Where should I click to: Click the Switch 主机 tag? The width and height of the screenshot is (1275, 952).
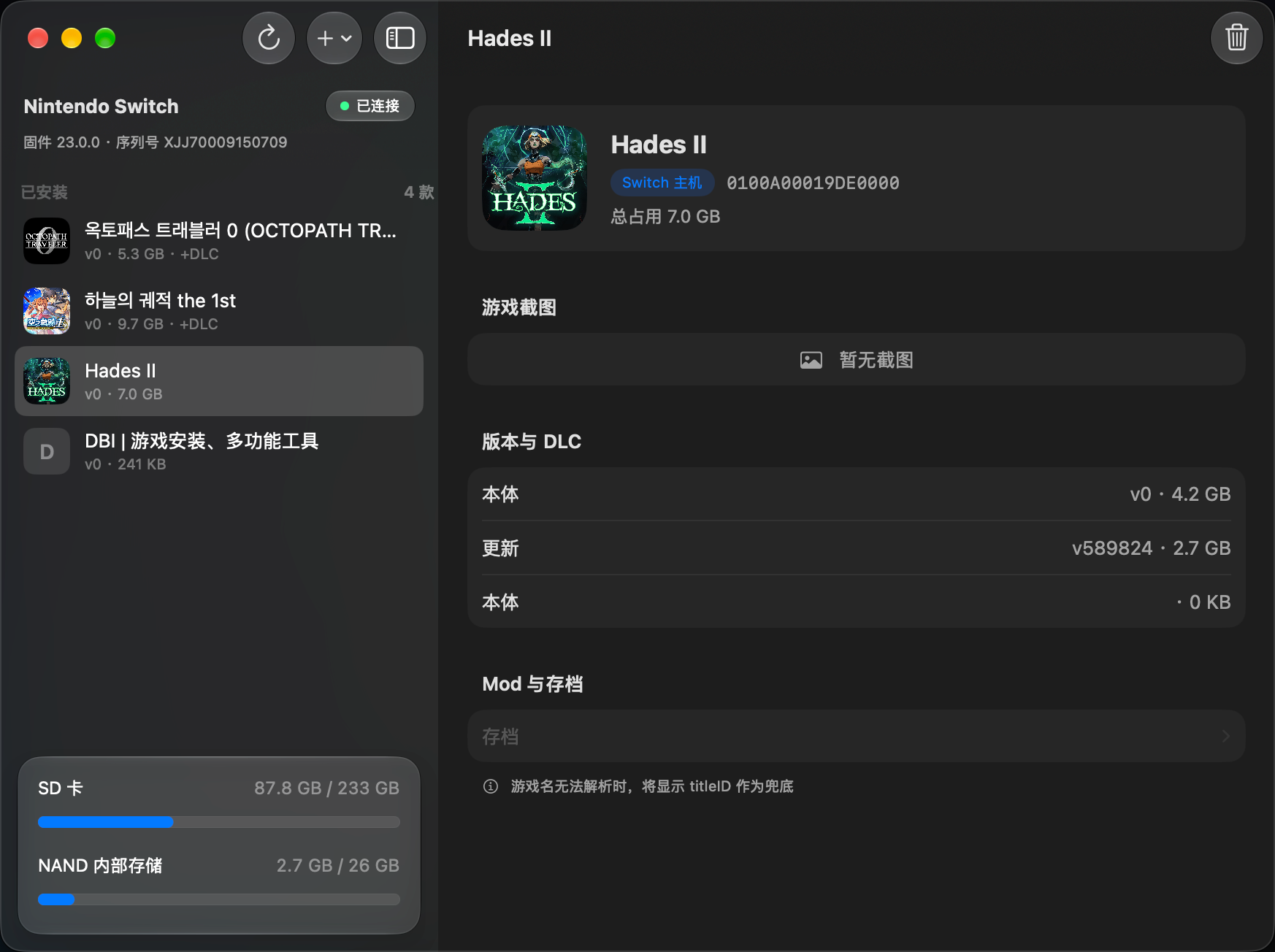click(x=662, y=183)
